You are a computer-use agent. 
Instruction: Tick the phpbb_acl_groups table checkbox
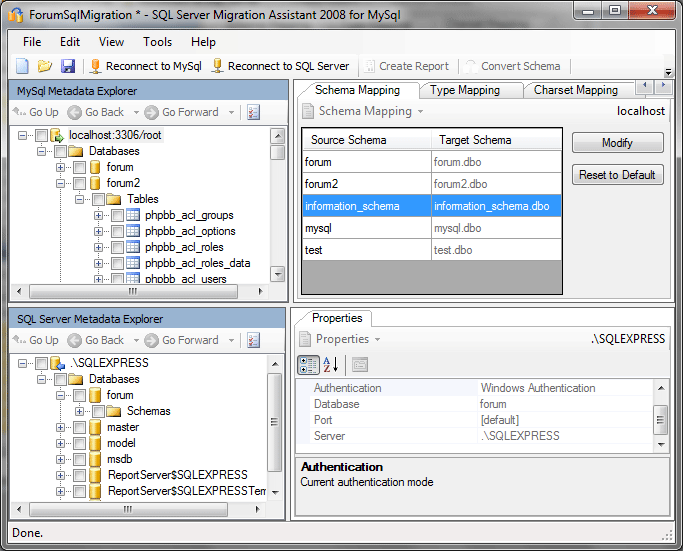pyautogui.click(x=117, y=215)
